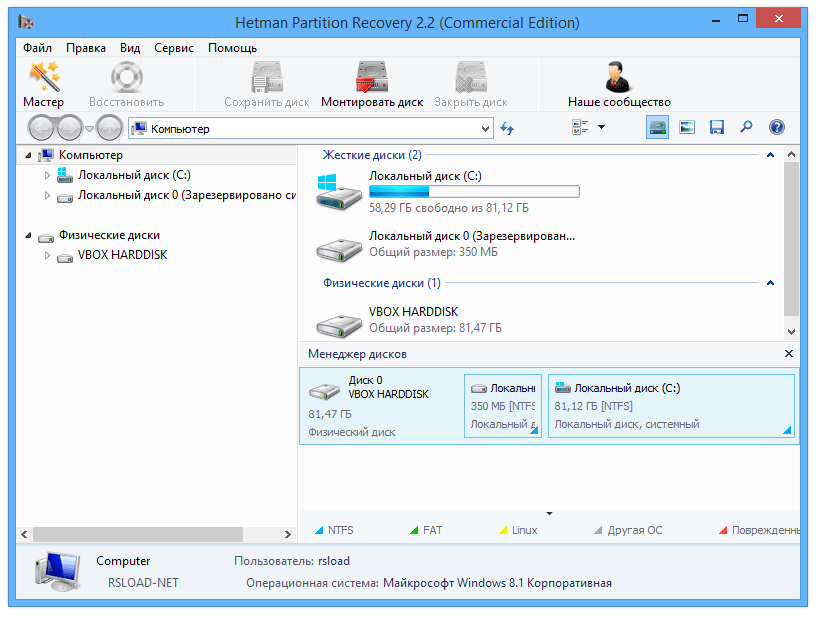Minimize the Hetman Partition Recovery window
Image resolution: width=818 pixels, height=626 pixels.
coord(716,20)
